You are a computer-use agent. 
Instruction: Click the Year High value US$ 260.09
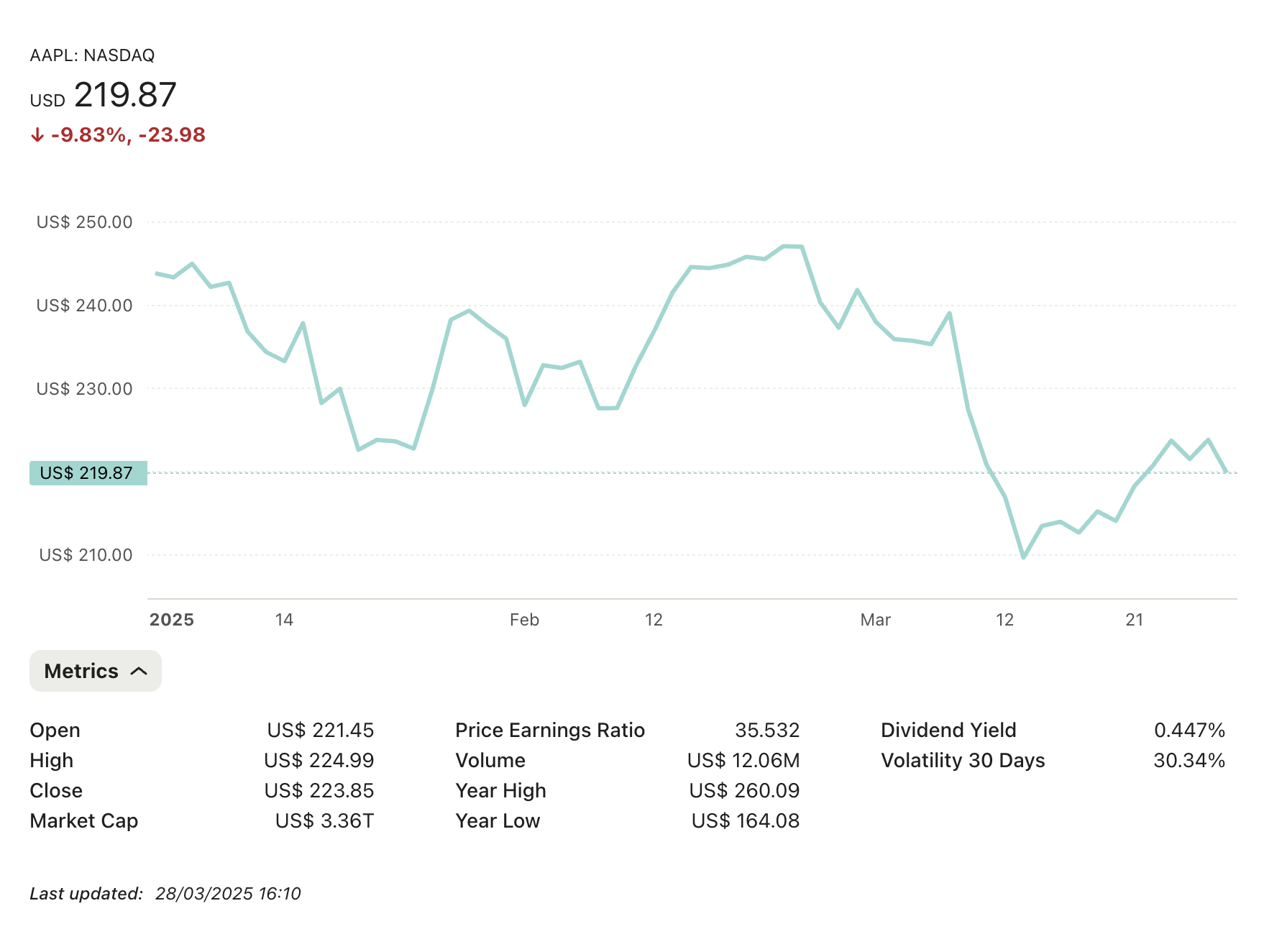click(x=744, y=791)
